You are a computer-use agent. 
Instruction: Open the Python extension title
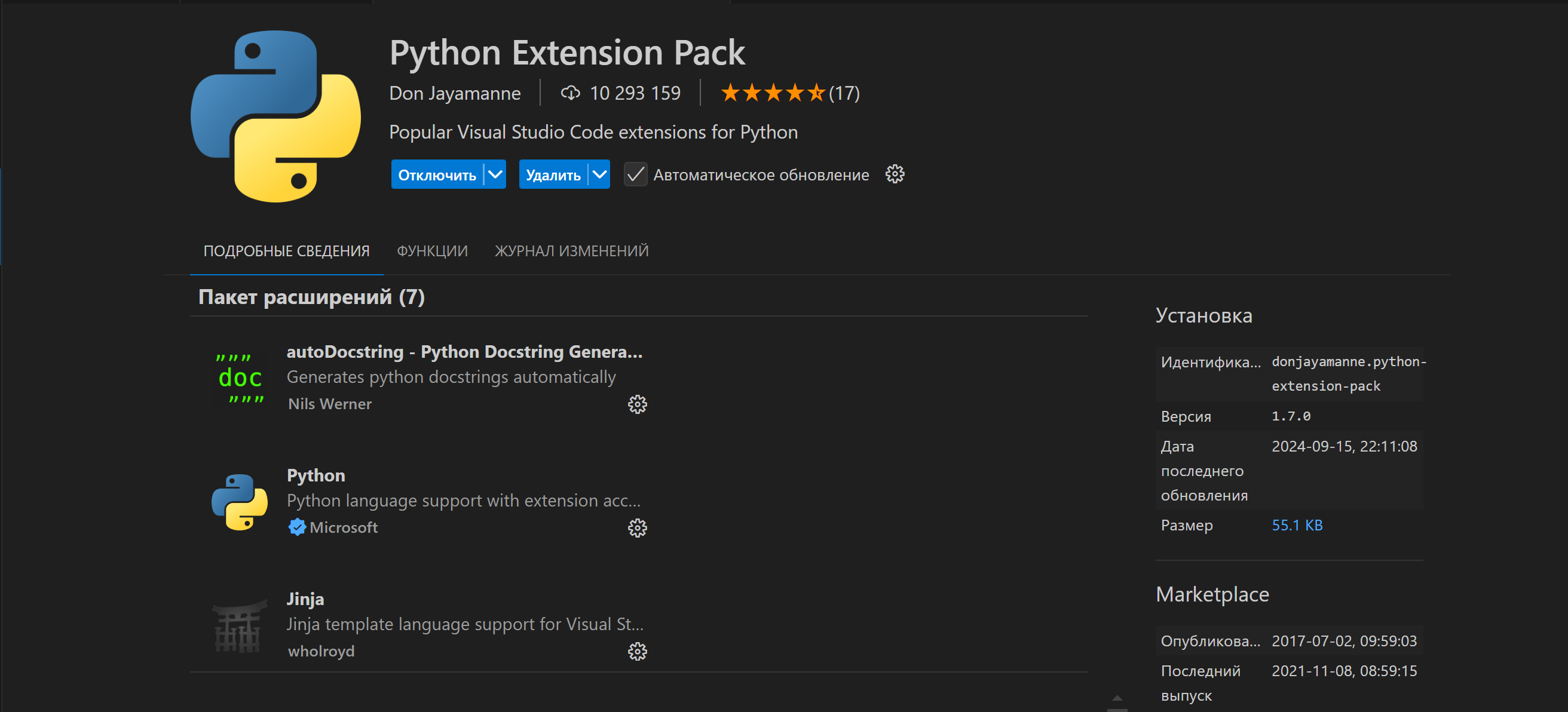316,475
